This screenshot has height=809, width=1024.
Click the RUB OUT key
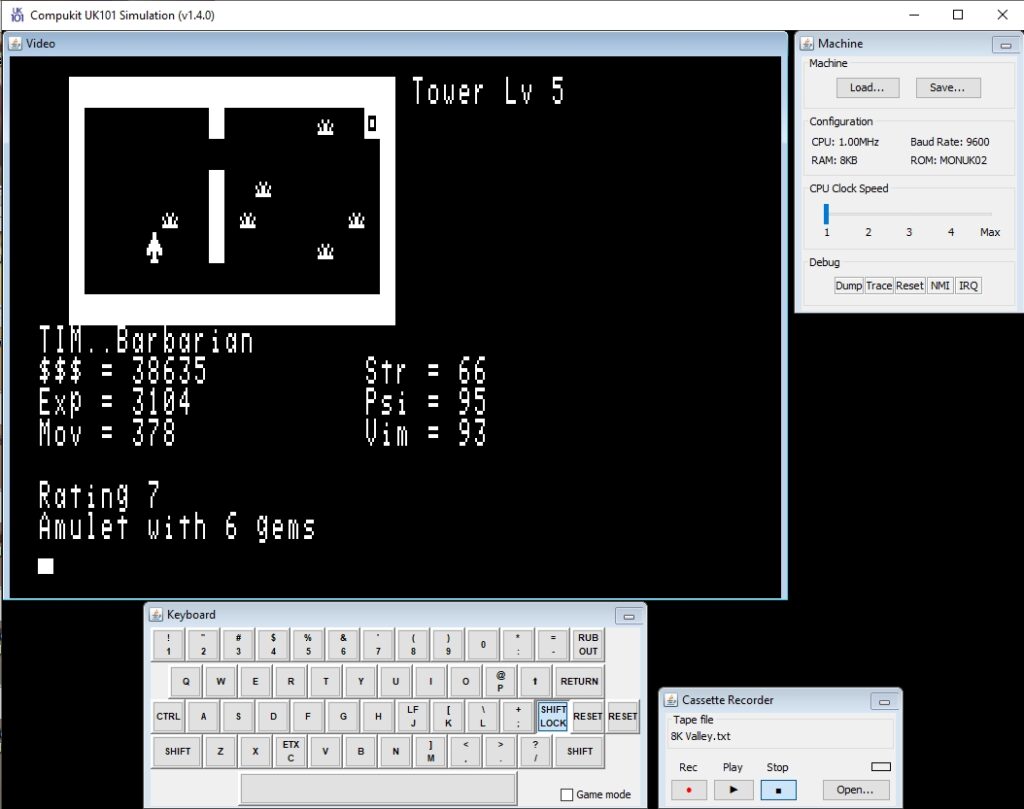pos(588,644)
